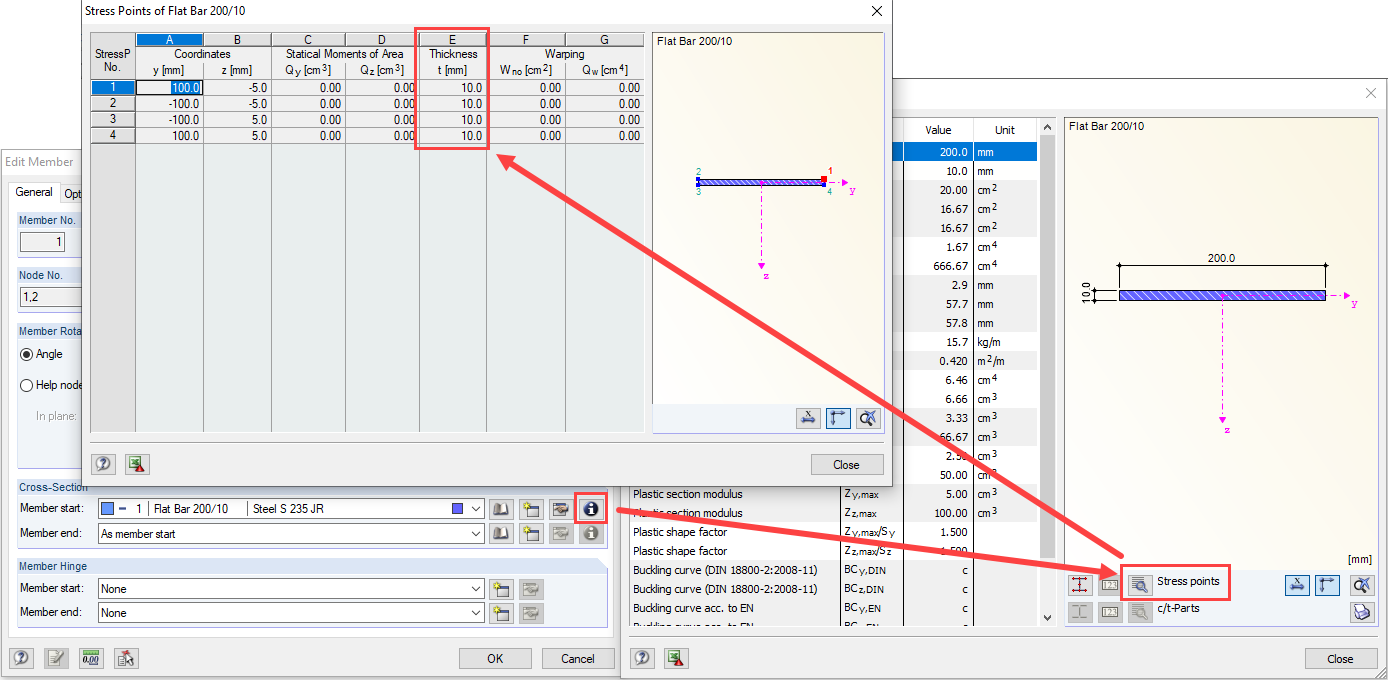1388x680 pixels.
Task: Create new hinge for Member start
Action: pyautogui.click(x=501, y=589)
